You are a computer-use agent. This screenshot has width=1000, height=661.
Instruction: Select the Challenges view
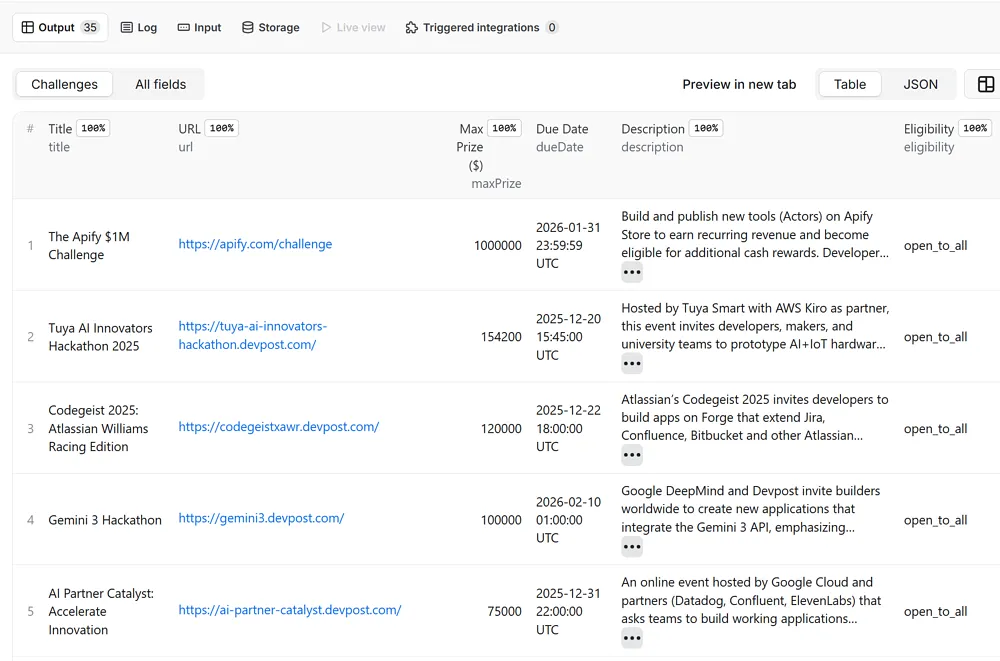[x=64, y=85]
